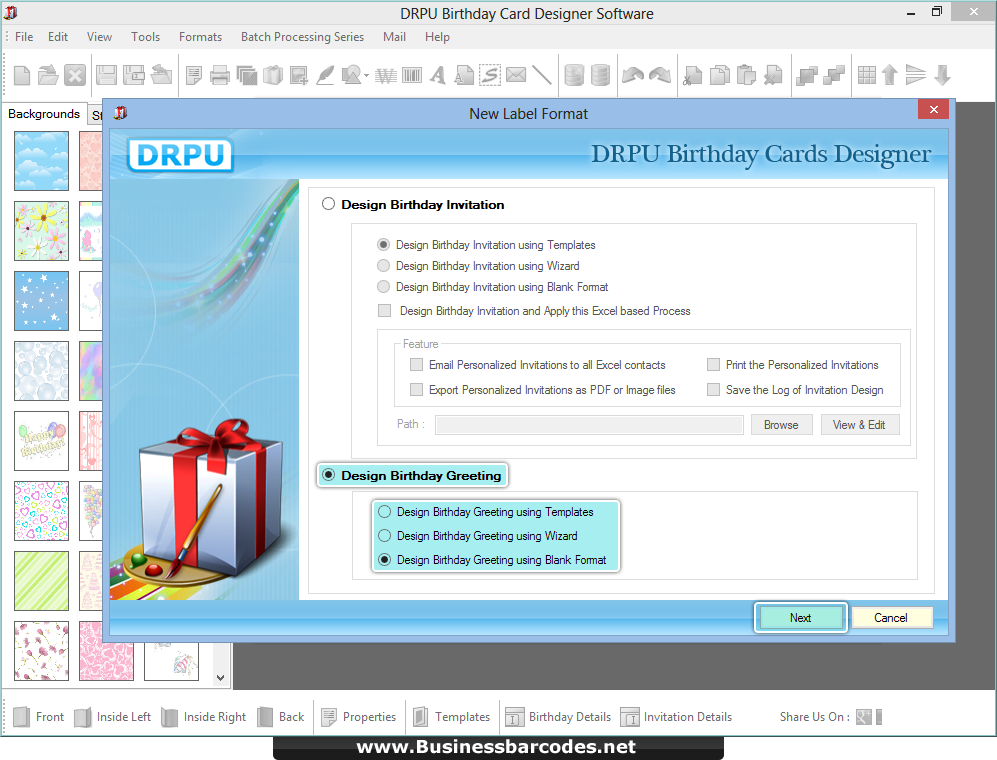Viewport: 997px width, 760px height.
Task: Open the shapes tool dropdown arrow
Action: (367, 76)
